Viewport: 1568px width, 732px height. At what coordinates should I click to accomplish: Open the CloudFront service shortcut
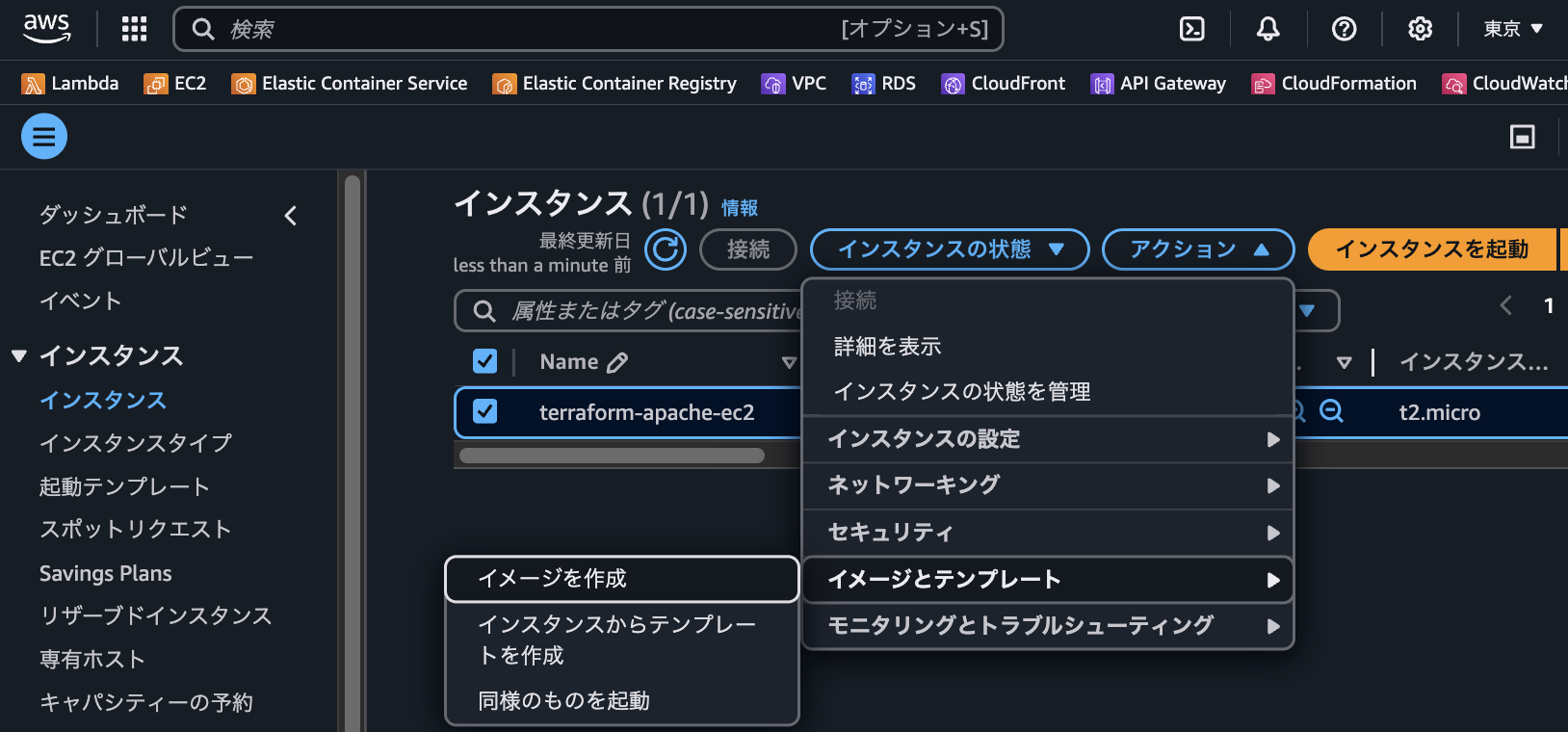[1004, 84]
